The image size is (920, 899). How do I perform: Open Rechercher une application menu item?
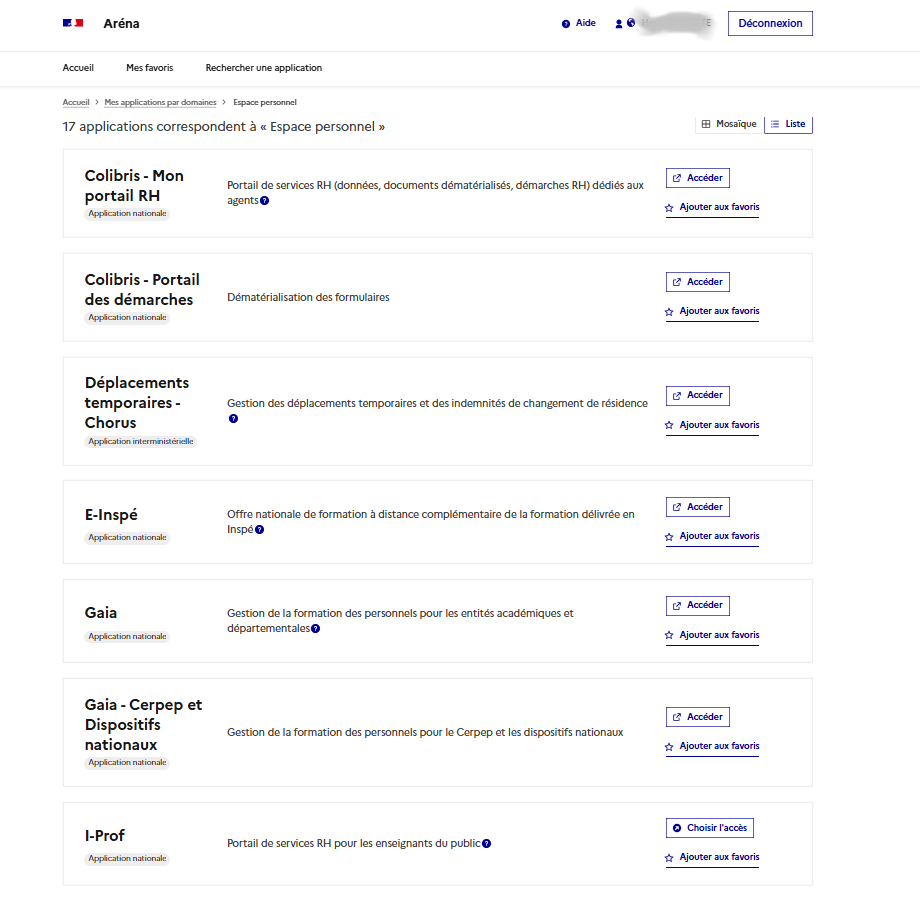[264, 68]
